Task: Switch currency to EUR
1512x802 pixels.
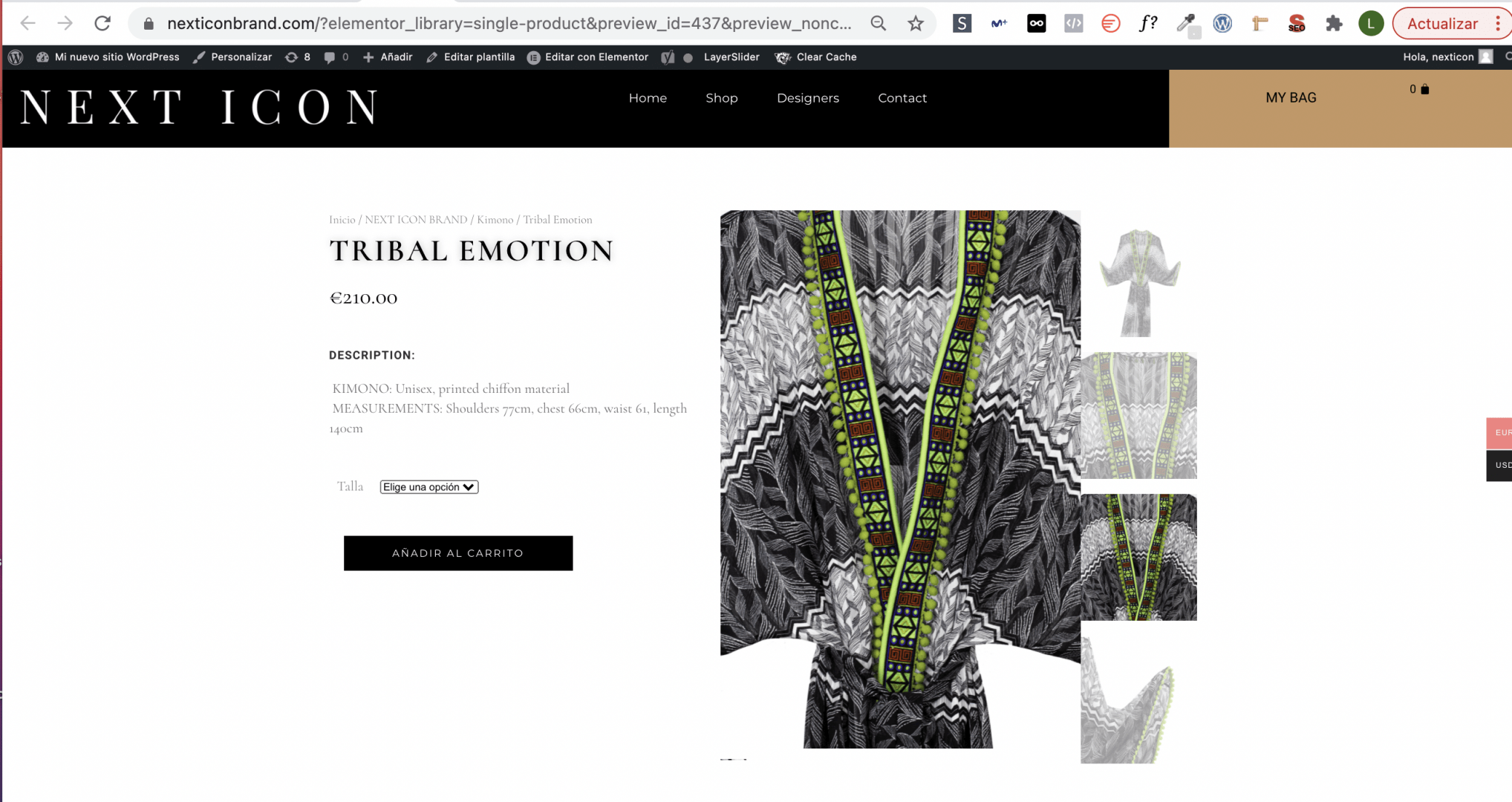Action: pyautogui.click(x=1500, y=432)
